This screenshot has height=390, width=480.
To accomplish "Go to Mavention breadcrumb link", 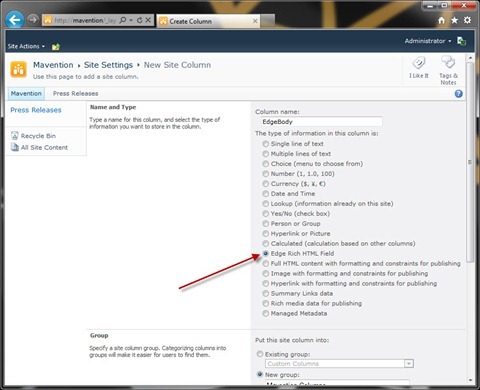I will [53, 65].
